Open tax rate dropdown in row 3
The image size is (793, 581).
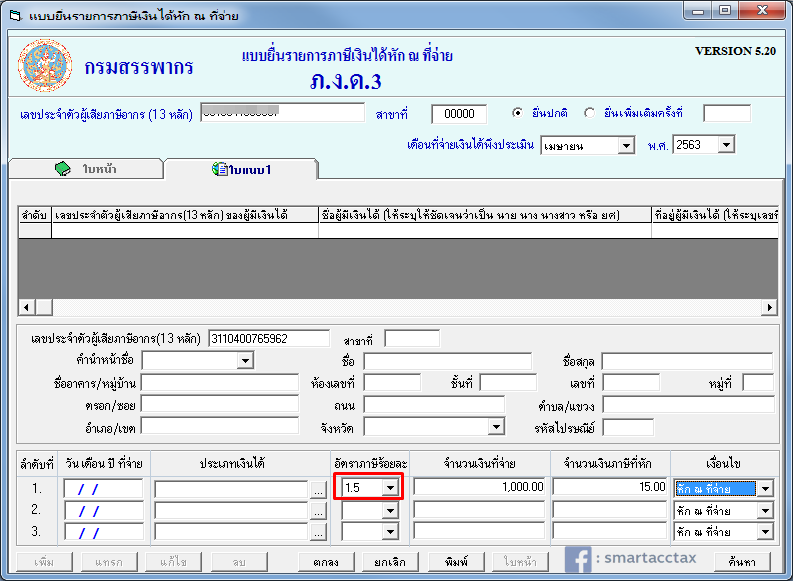(x=390, y=531)
